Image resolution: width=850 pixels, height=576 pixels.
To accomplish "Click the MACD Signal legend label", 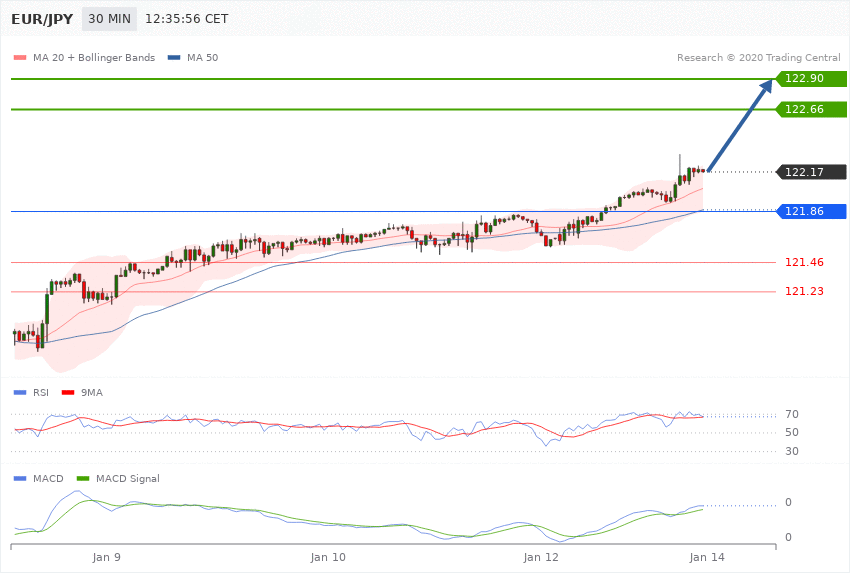I will tap(128, 478).
